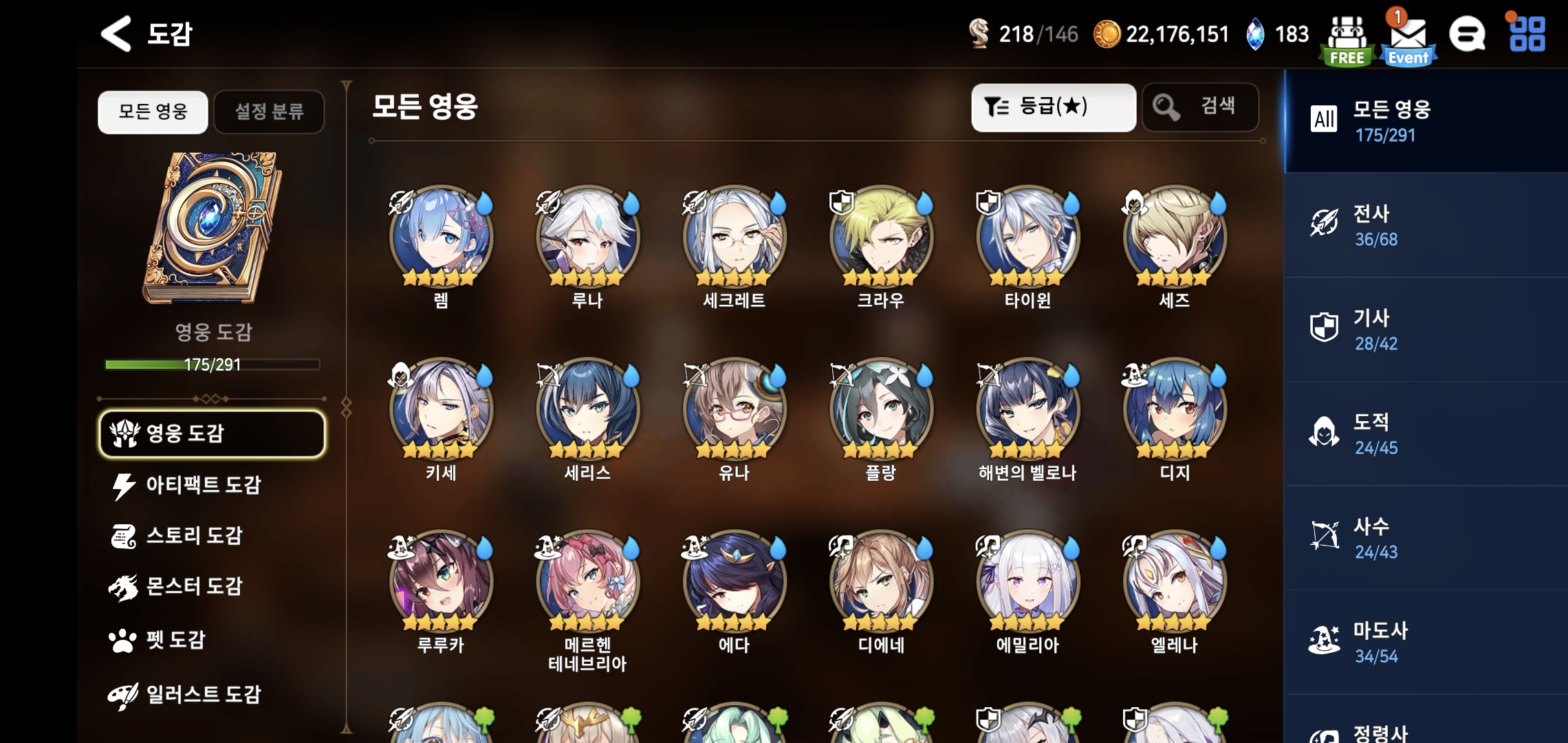Open the 등급(★) sort dropdown
Image resolution: width=1568 pixels, height=743 pixels.
1054,107
